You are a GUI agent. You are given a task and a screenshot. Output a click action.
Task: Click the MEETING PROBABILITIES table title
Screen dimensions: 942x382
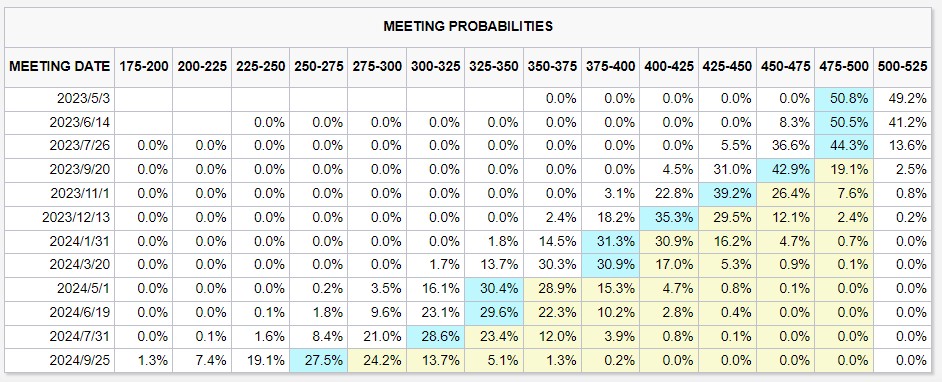(468, 26)
